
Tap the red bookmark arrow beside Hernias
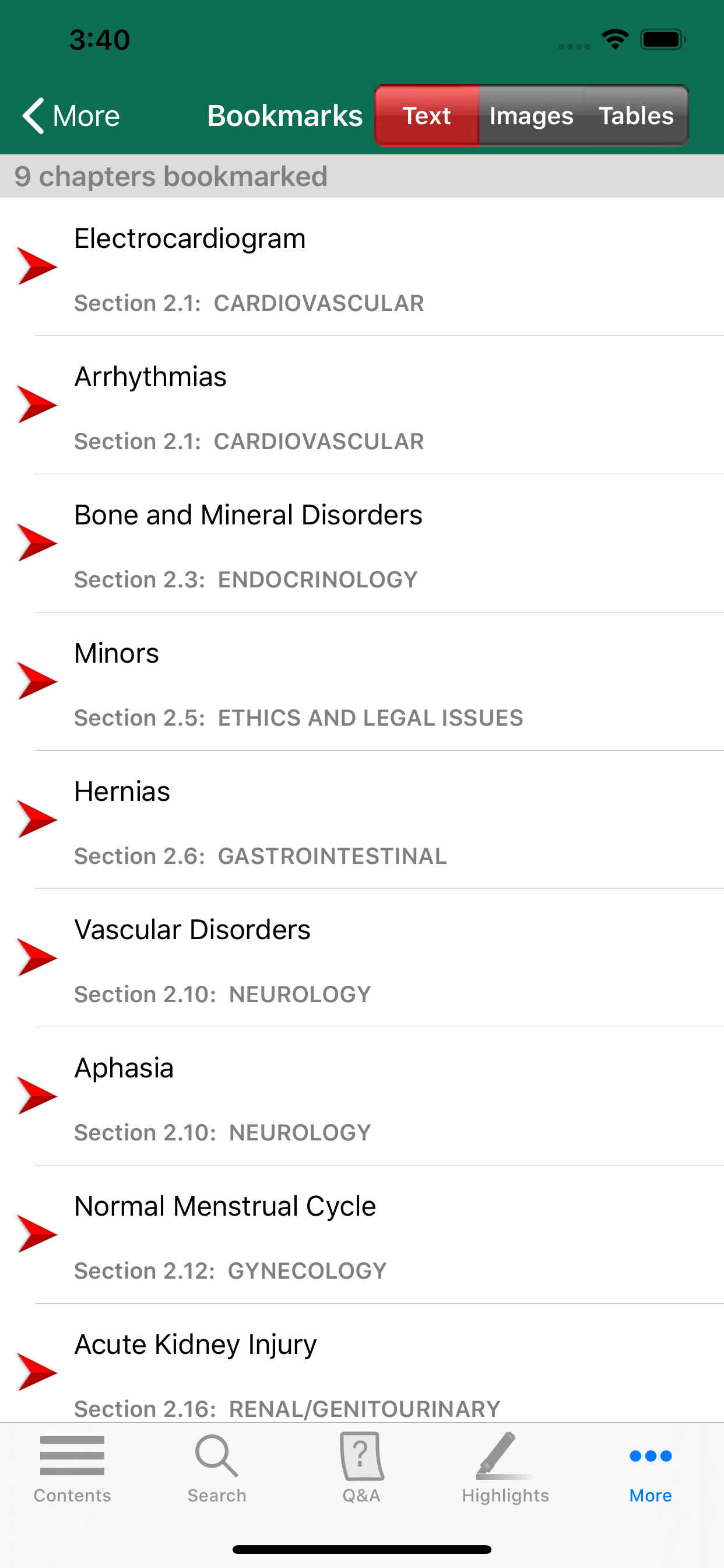tap(37, 818)
